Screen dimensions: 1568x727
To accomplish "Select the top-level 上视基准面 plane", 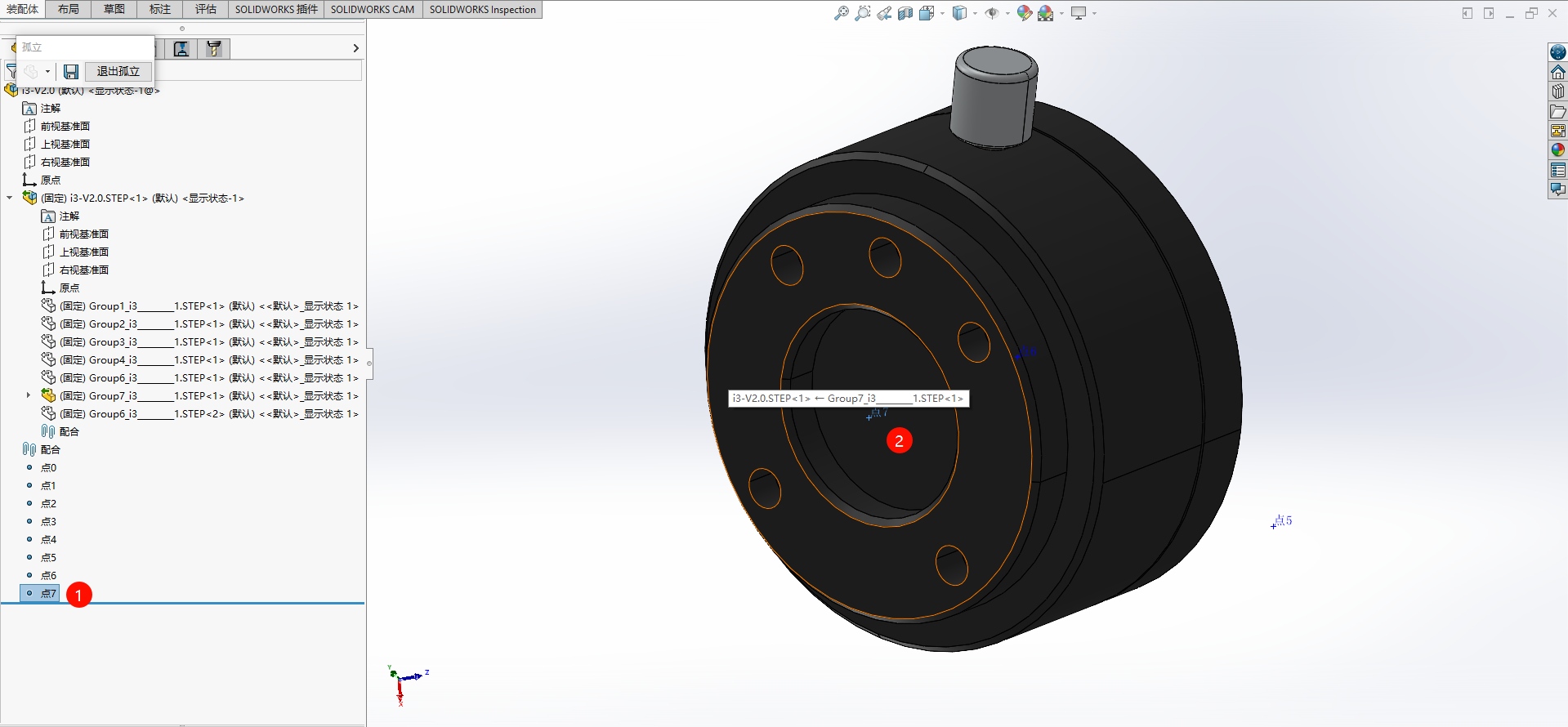I will click(56, 144).
